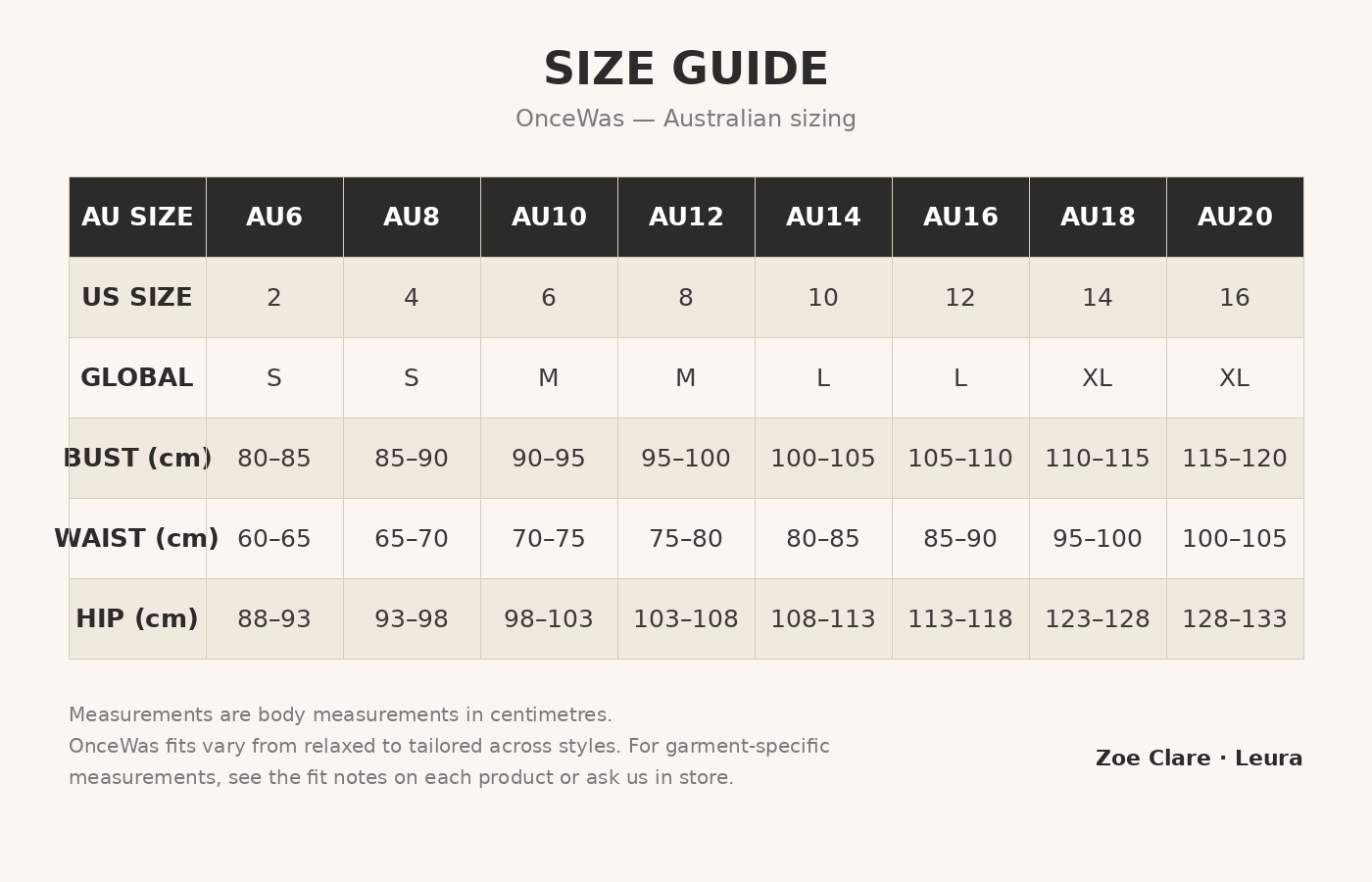Click the SIZE GUIDE title
1372x882 pixels.
[686, 70]
